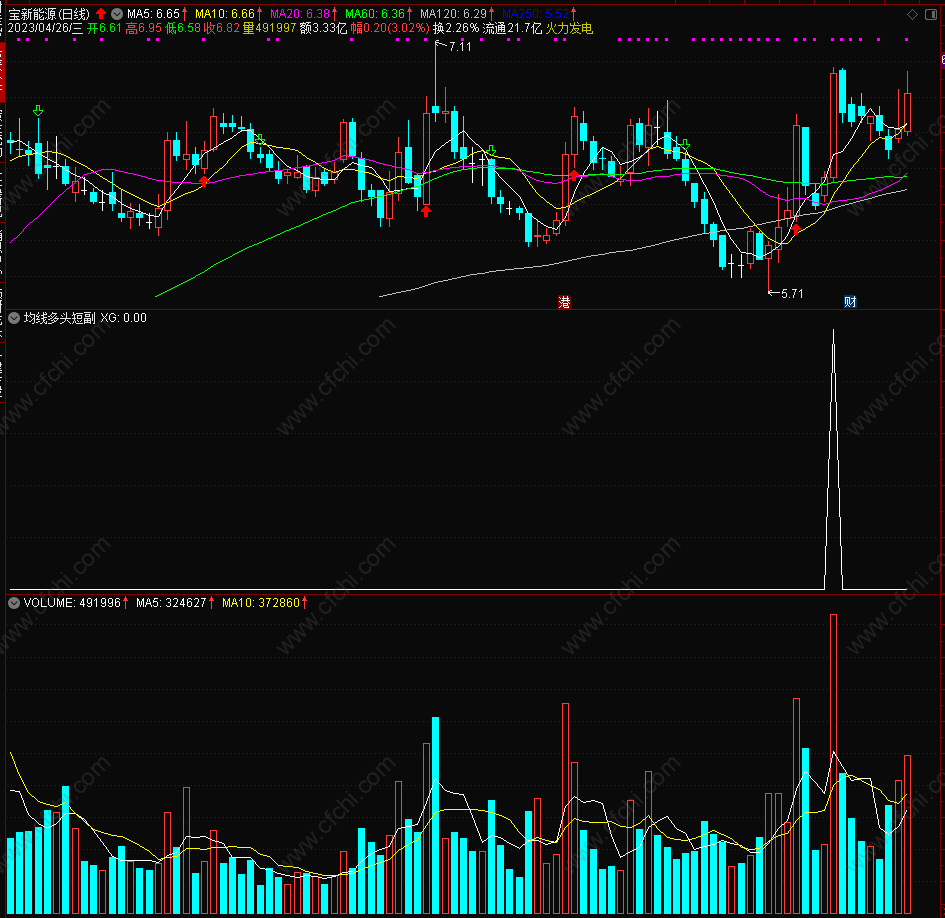Click the 7.11 high price label
The width and height of the screenshot is (945, 918).
pos(460,46)
